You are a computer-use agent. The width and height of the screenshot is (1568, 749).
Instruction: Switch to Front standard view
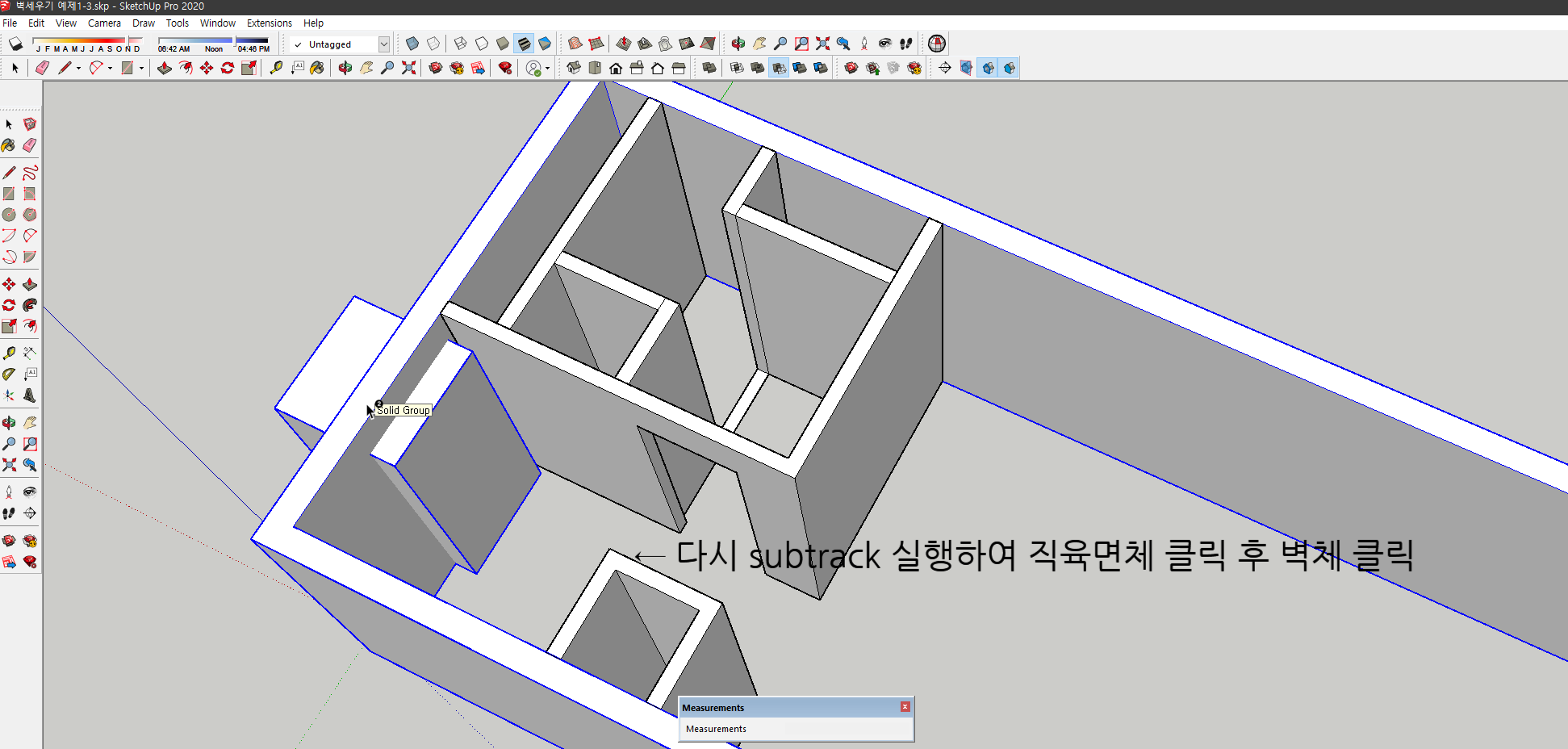pyautogui.click(x=616, y=68)
